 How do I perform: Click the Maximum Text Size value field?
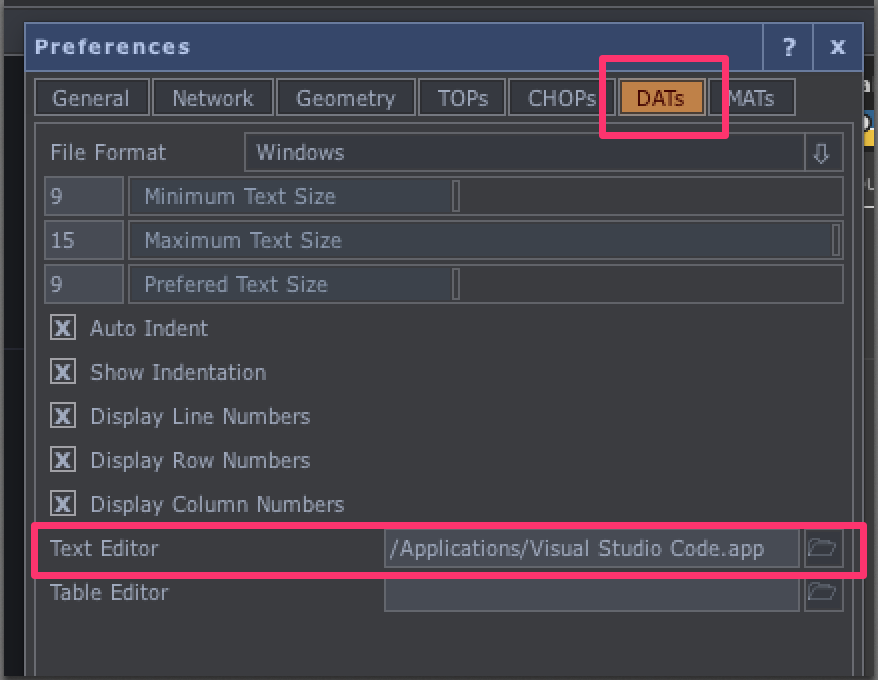click(x=84, y=241)
